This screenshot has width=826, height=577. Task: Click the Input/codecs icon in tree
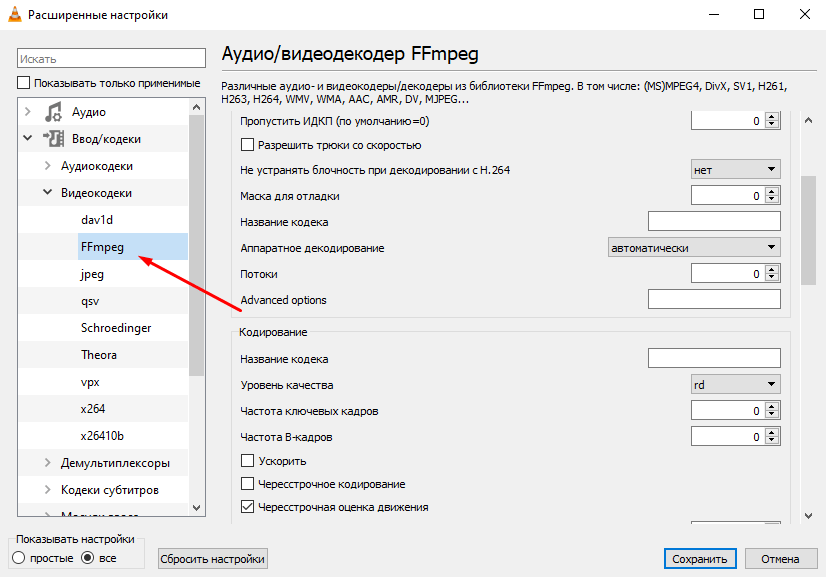coord(54,139)
